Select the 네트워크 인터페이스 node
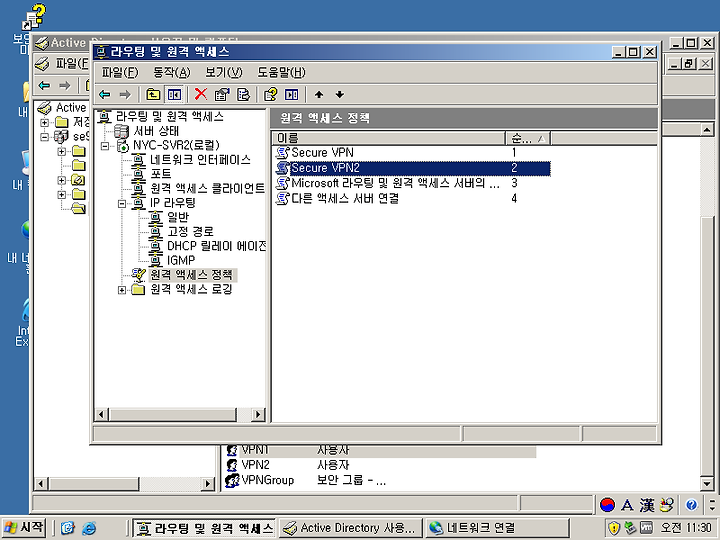This screenshot has width=720, height=540. (x=191, y=160)
